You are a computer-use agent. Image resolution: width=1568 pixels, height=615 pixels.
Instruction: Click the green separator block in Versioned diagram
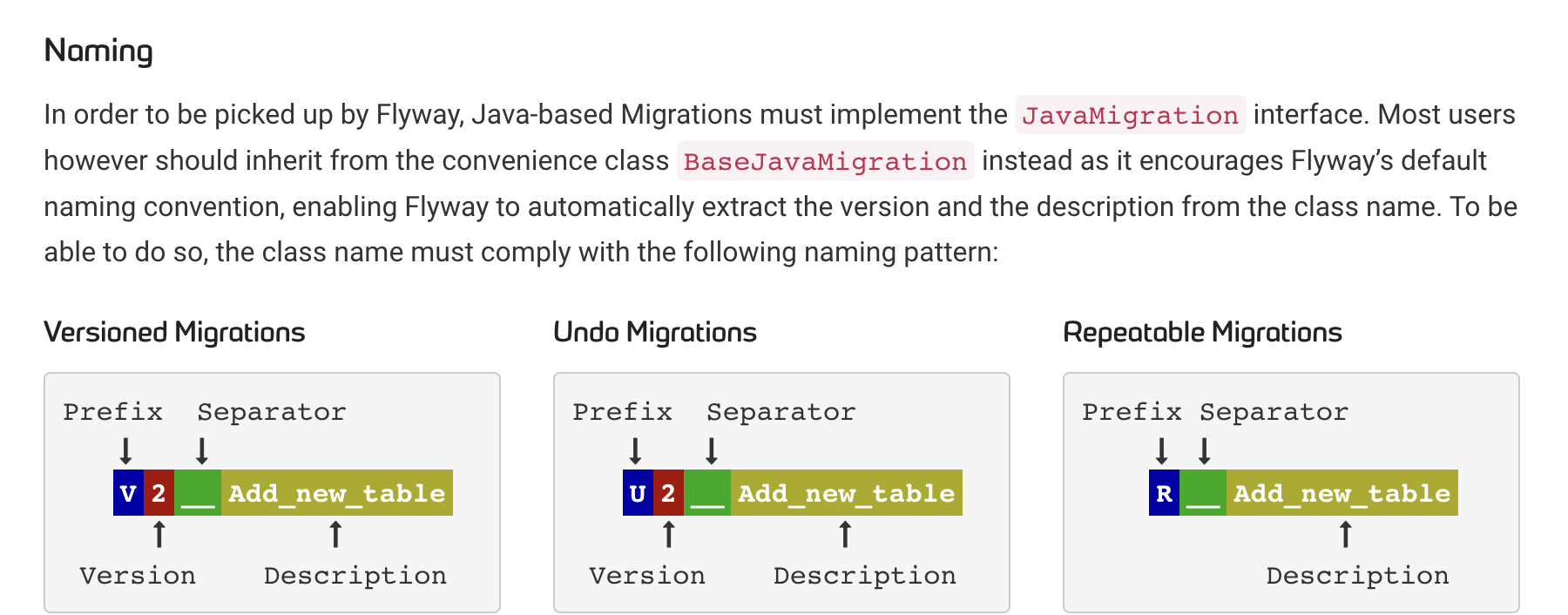point(198,493)
